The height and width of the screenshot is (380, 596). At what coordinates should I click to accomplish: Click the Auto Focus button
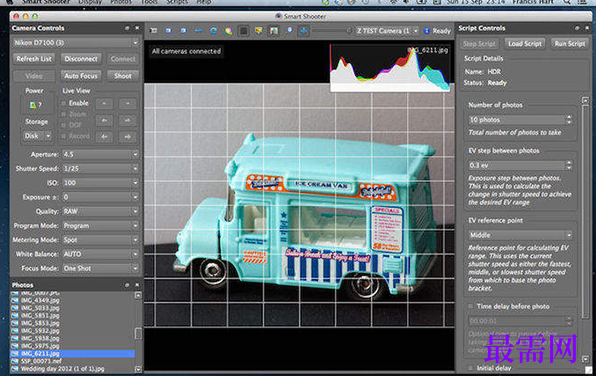click(x=81, y=76)
